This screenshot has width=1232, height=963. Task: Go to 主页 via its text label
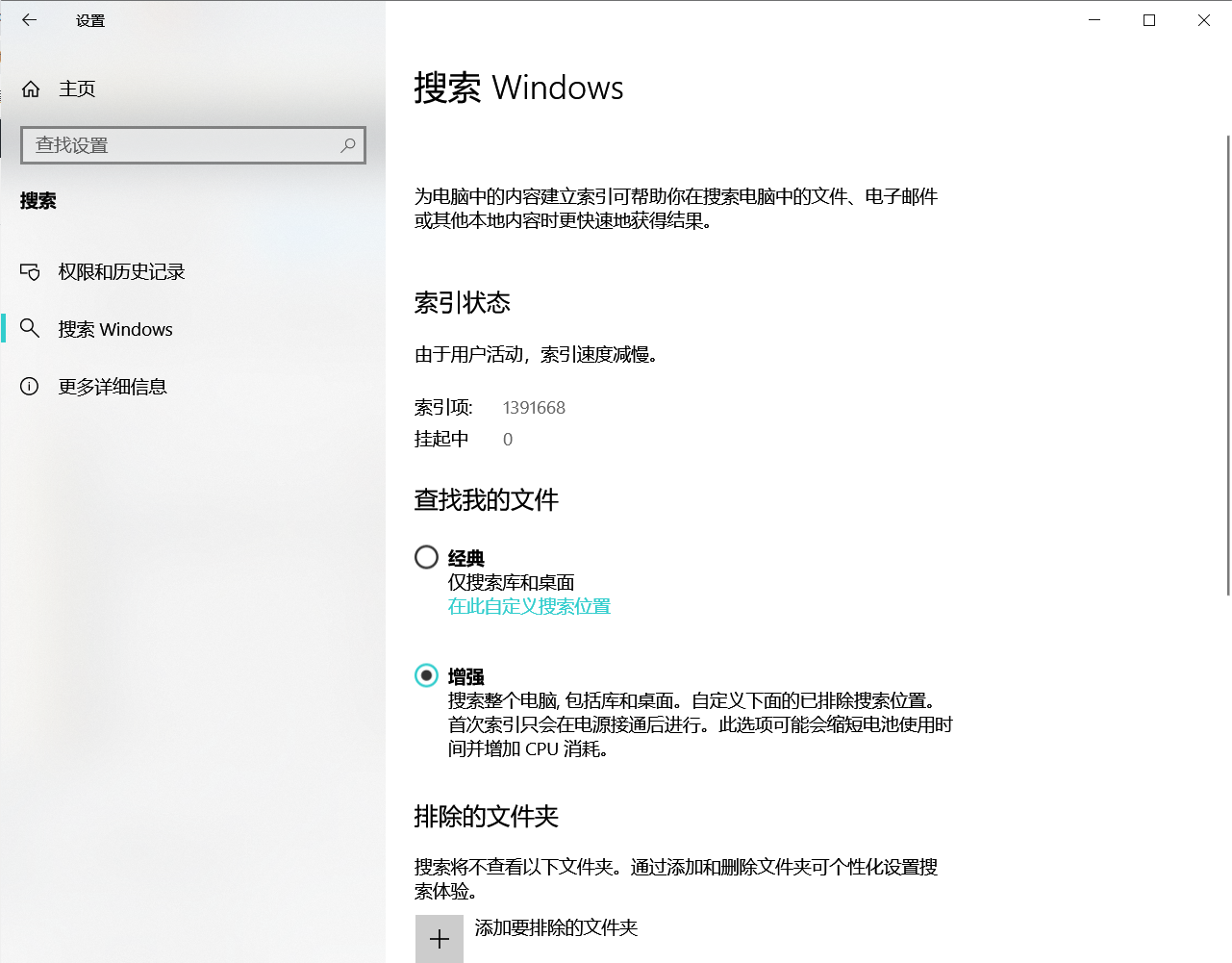point(77,89)
